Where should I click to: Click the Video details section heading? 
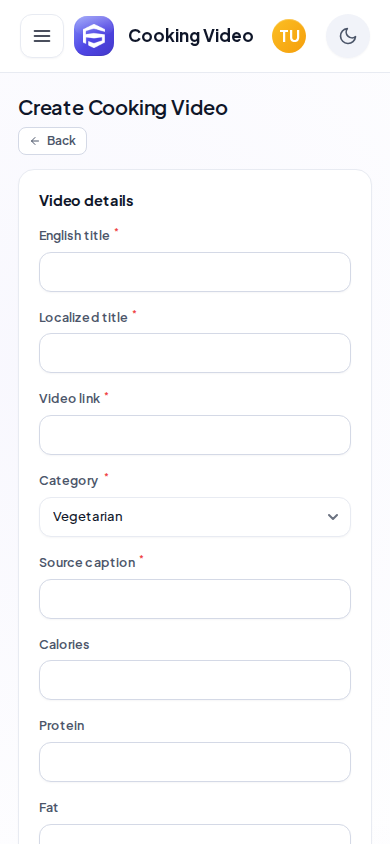click(86, 201)
